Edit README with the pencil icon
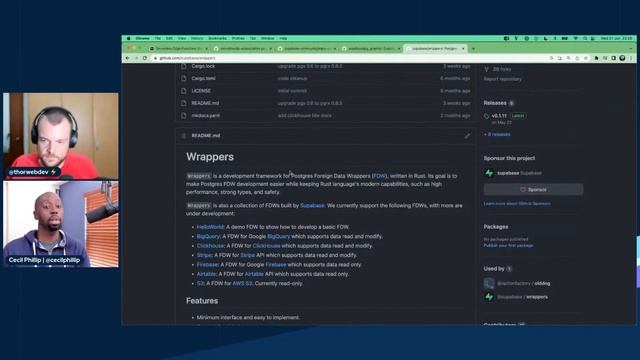Screen dimensions: 640x360 pos(467,136)
